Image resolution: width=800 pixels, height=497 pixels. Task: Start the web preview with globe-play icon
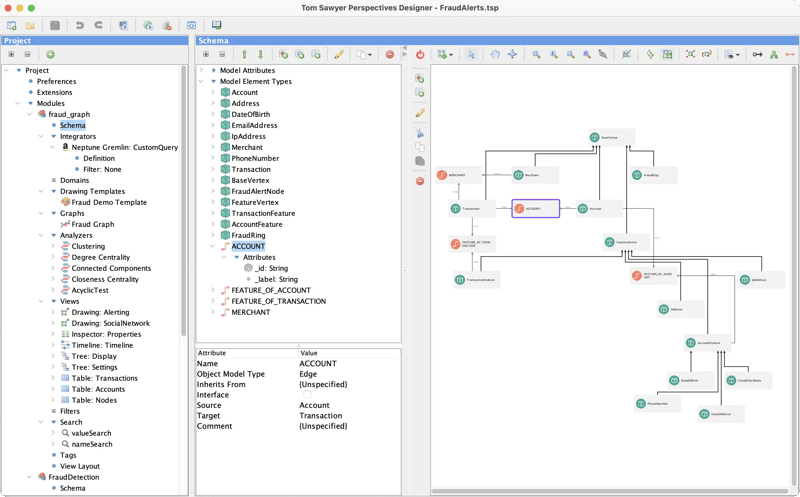[x=148, y=25]
